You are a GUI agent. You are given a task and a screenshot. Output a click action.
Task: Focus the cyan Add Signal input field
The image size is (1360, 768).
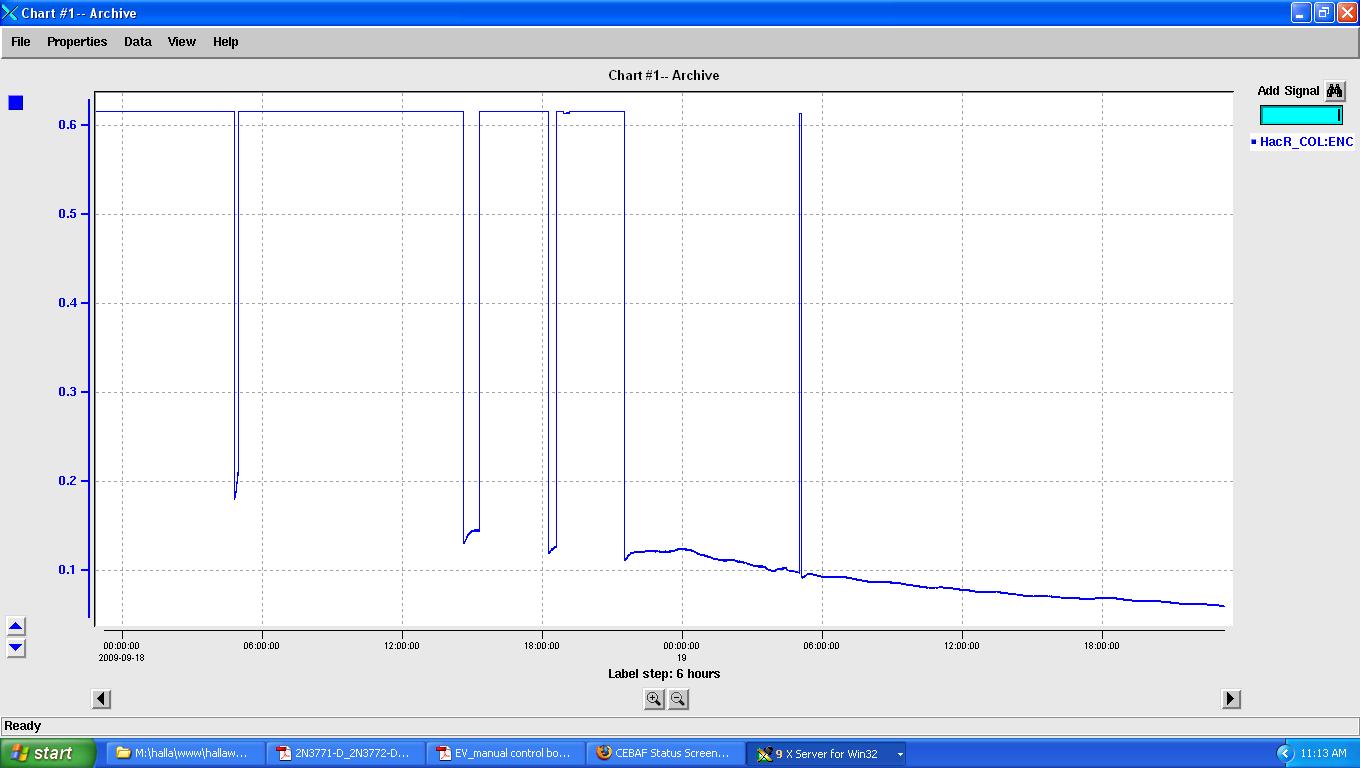click(x=1301, y=115)
